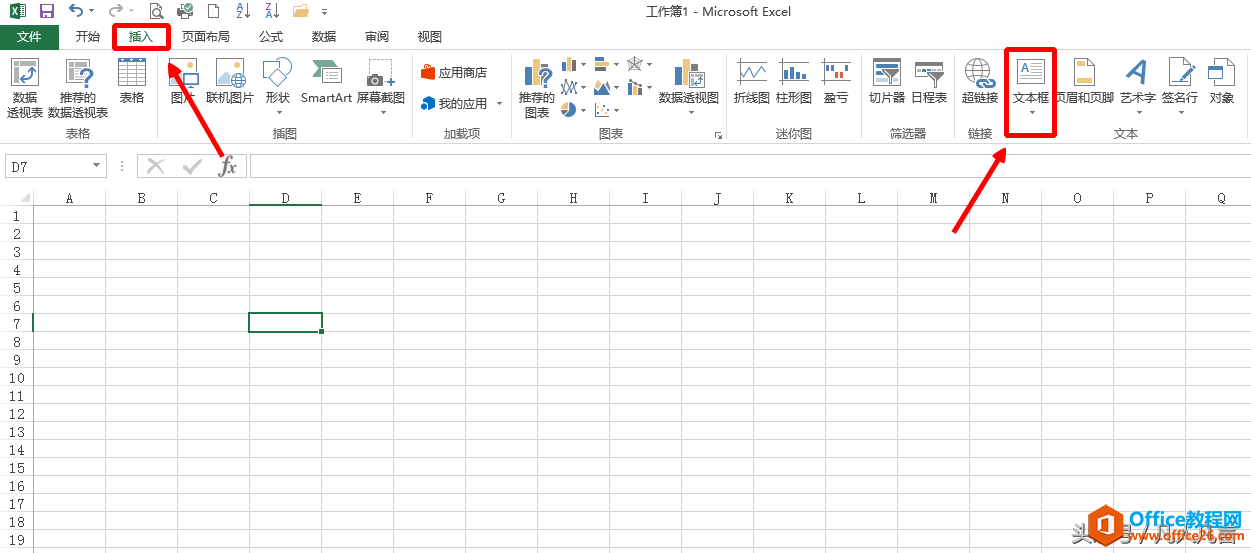Open 应用商店 app store

(454, 73)
